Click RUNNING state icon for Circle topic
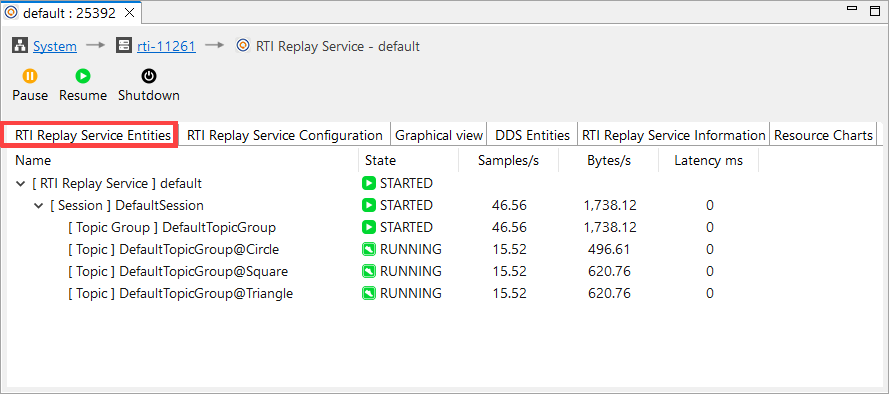 [x=369, y=249]
